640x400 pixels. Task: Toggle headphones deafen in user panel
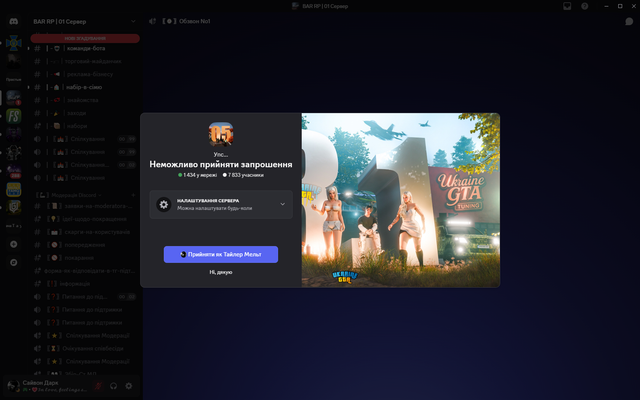tap(113, 386)
